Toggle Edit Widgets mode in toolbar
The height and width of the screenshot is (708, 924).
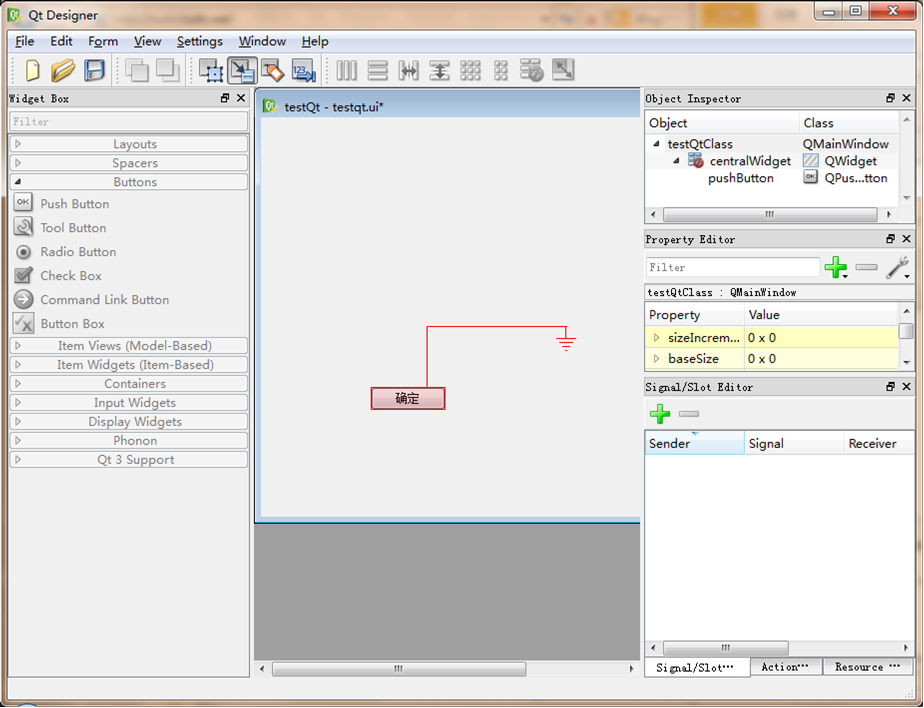(211, 70)
